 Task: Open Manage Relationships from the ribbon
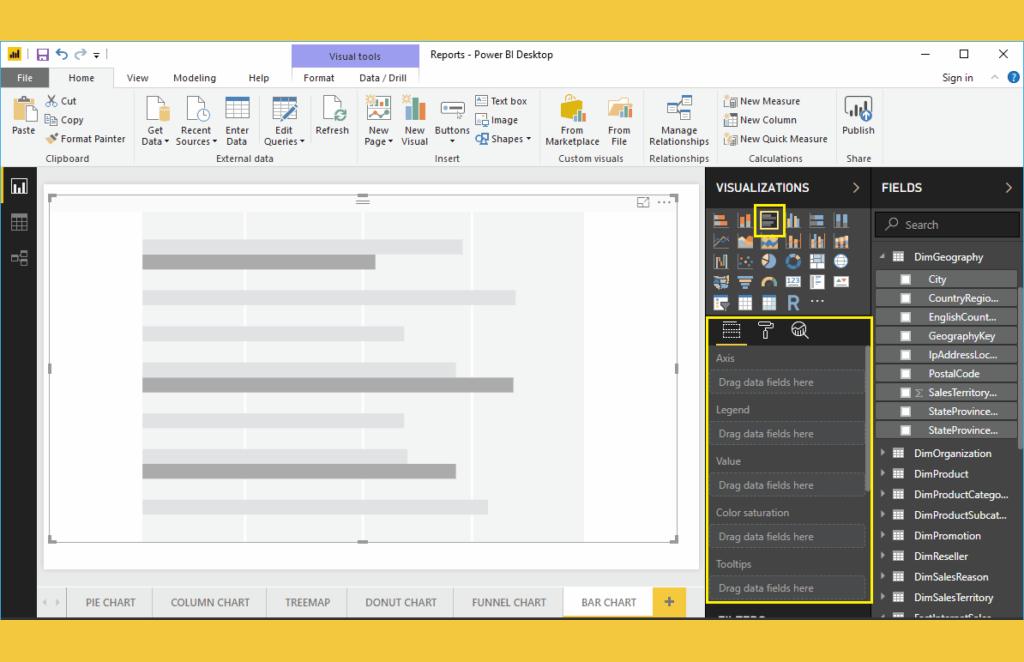point(679,121)
